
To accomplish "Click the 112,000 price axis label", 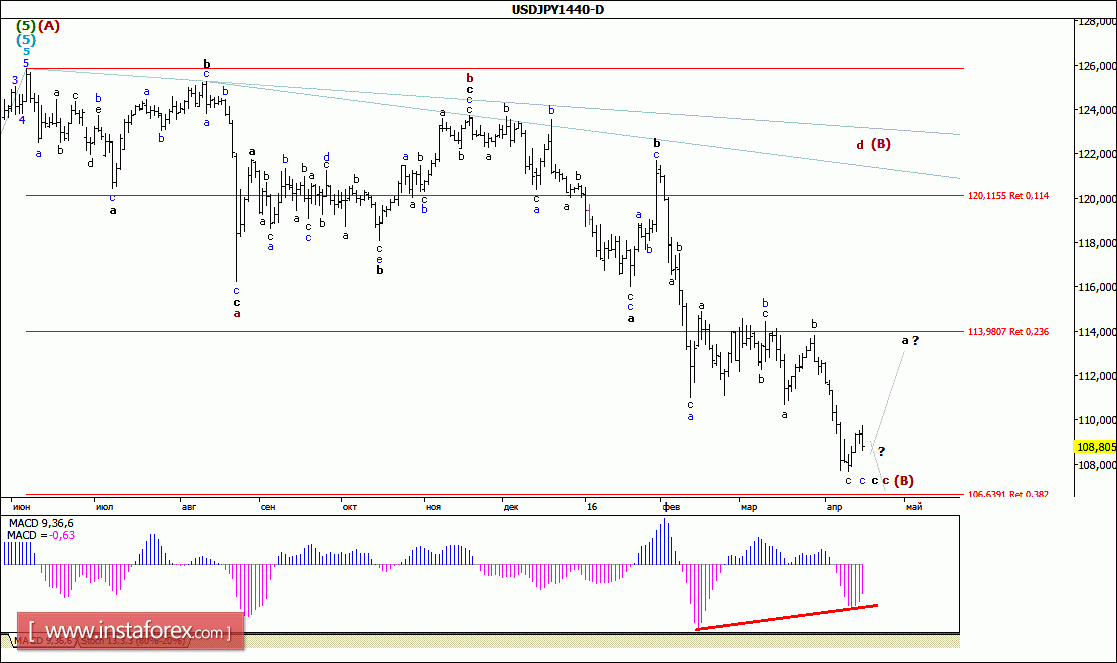I will coord(1098,376).
